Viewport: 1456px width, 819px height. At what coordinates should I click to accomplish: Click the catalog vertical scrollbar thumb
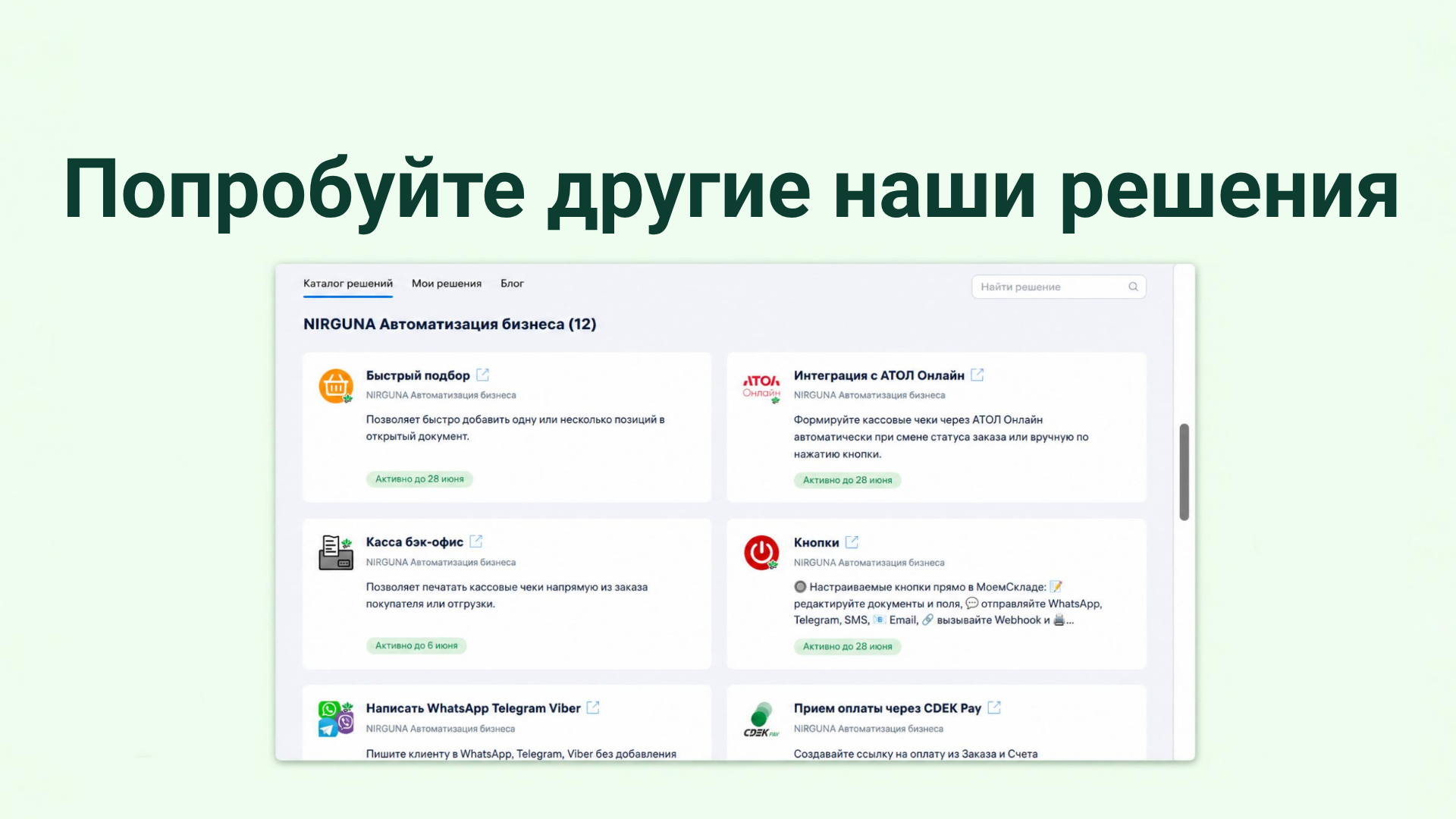tap(1184, 472)
